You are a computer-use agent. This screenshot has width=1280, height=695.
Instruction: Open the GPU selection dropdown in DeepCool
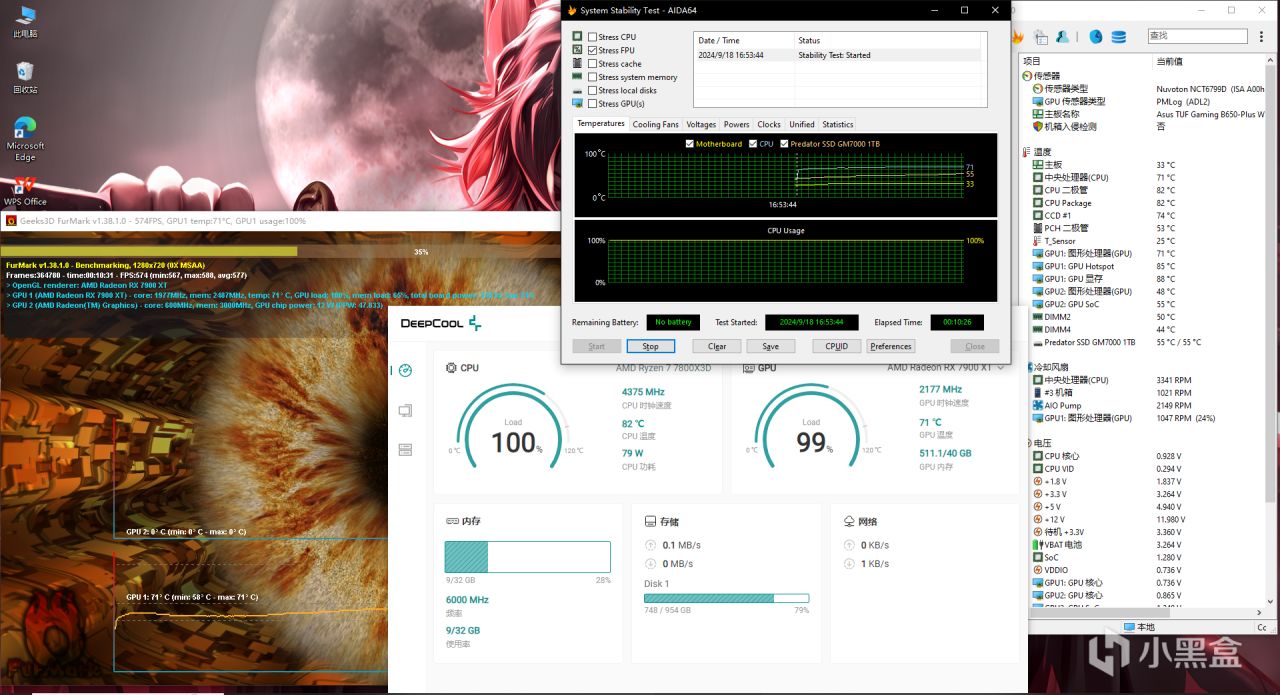pyautogui.click(x=1001, y=368)
